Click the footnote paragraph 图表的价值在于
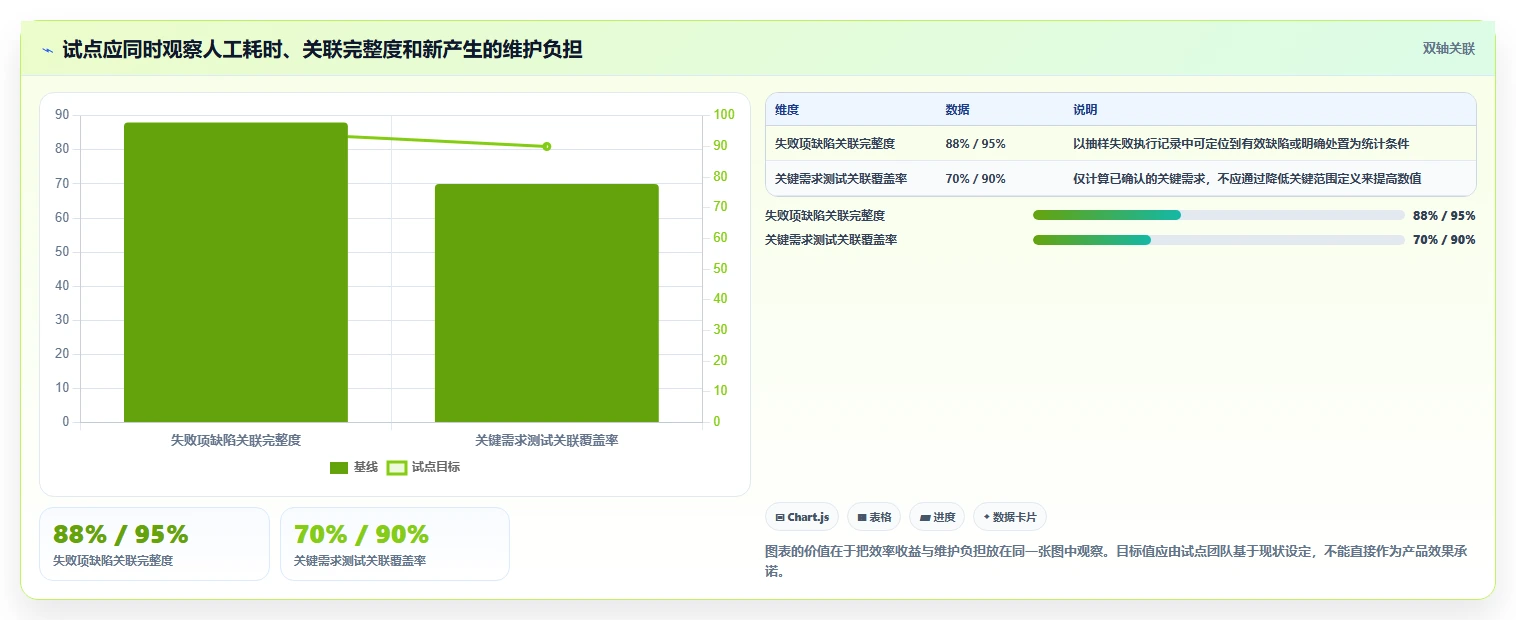This screenshot has height=620, width=1516. pyautogui.click(x=1115, y=561)
